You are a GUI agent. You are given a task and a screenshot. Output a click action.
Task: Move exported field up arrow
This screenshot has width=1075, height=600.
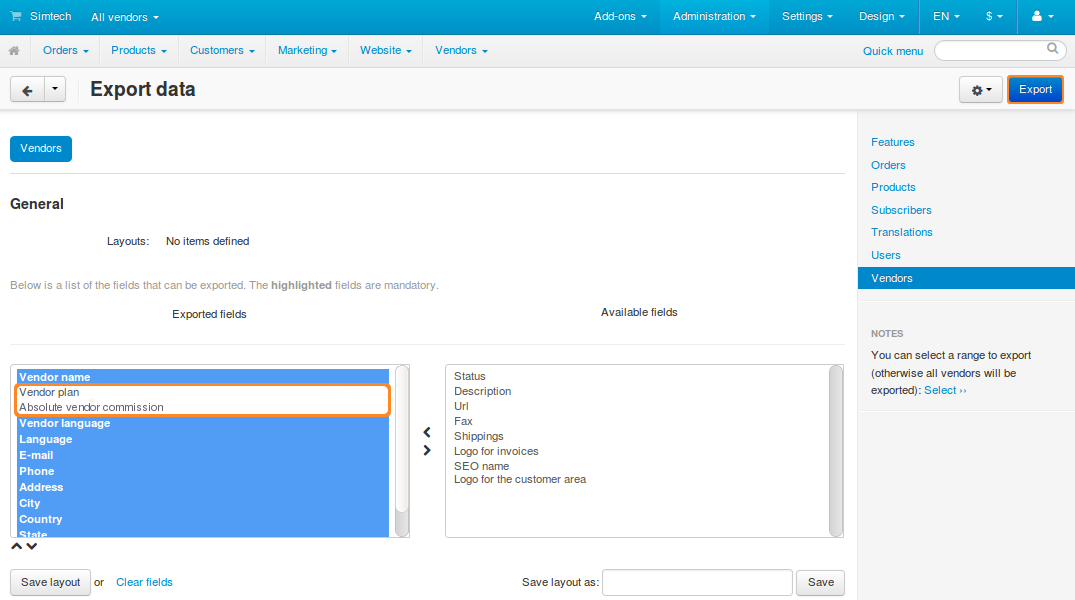click(x=16, y=547)
